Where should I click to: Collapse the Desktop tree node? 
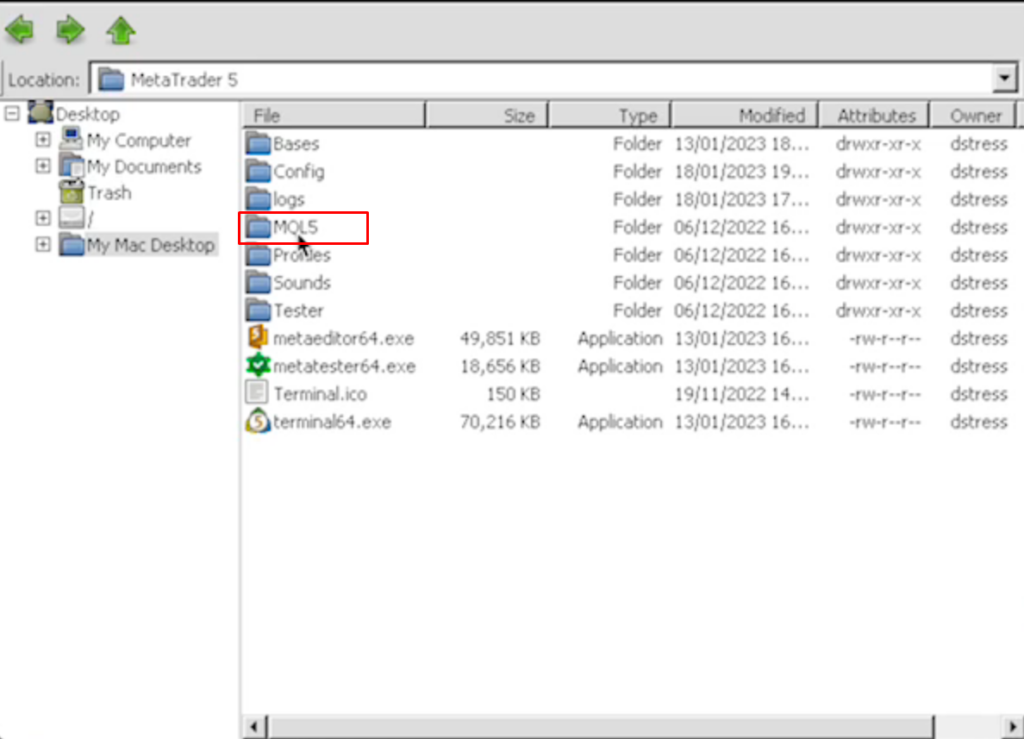(12, 113)
